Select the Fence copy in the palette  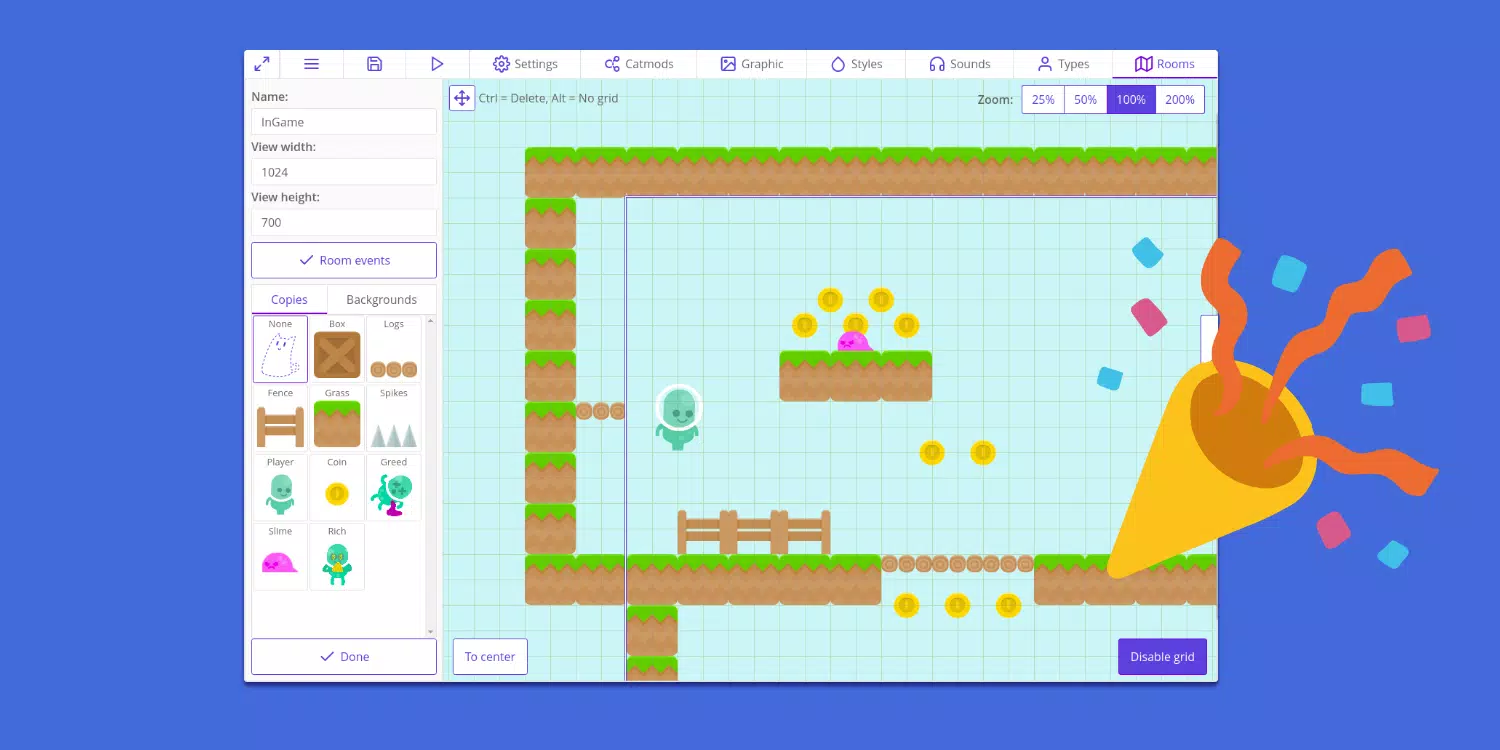[280, 418]
